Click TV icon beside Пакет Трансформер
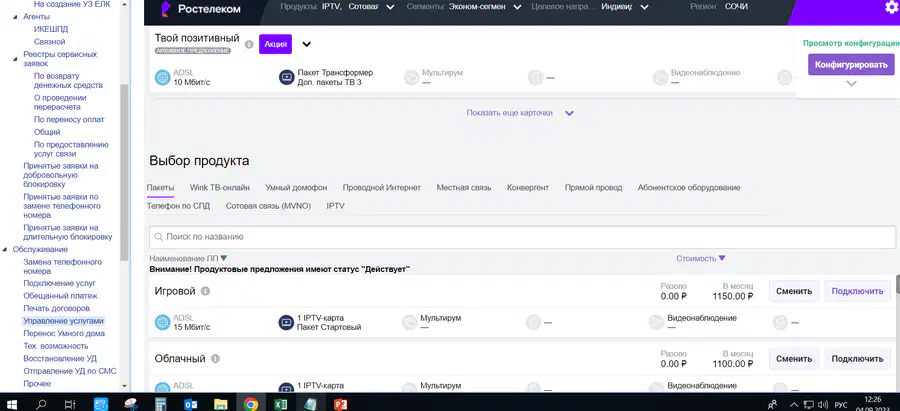Image resolution: width=900 pixels, height=411 pixels. point(286,77)
